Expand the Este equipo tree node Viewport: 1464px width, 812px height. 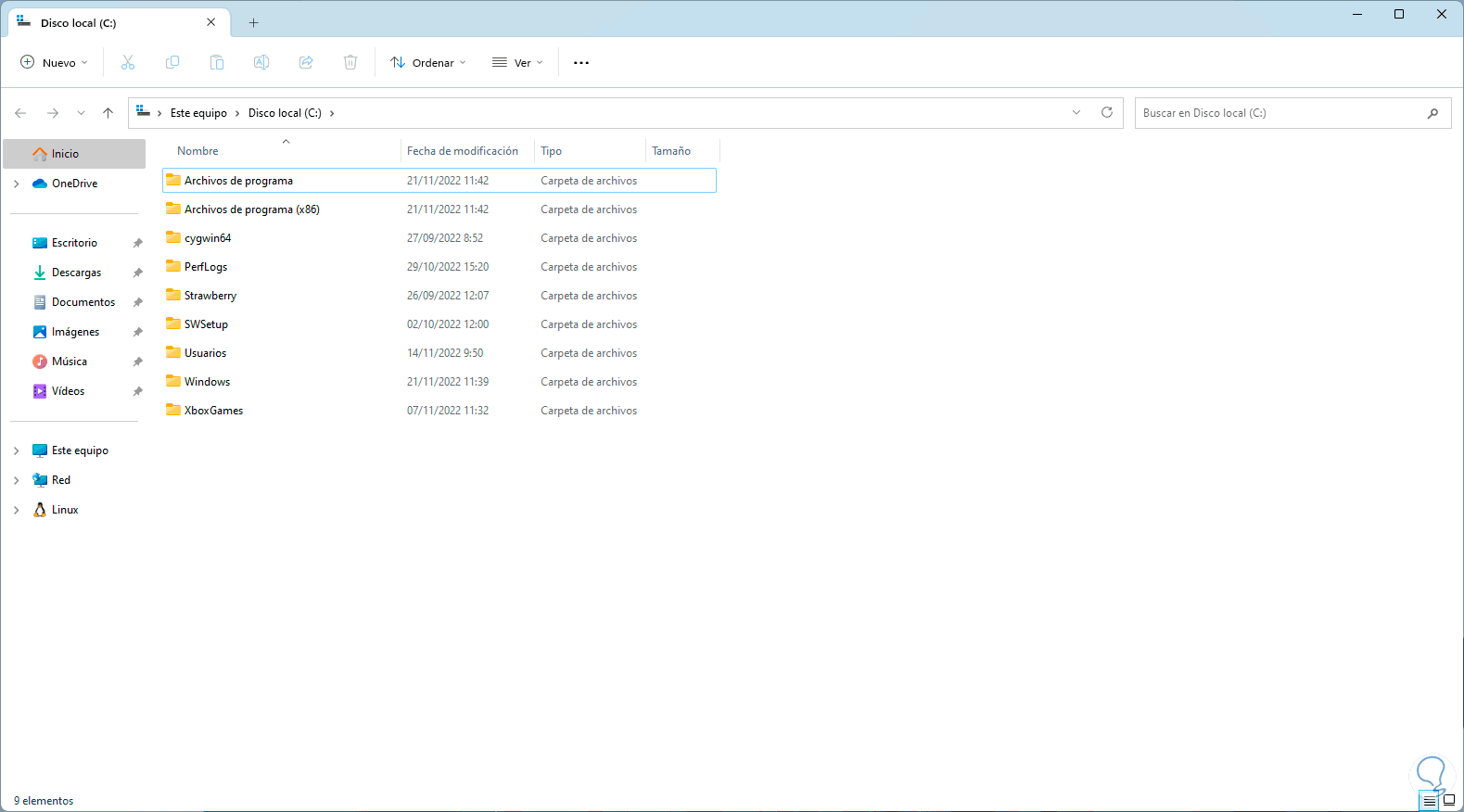click(x=16, y=450)
